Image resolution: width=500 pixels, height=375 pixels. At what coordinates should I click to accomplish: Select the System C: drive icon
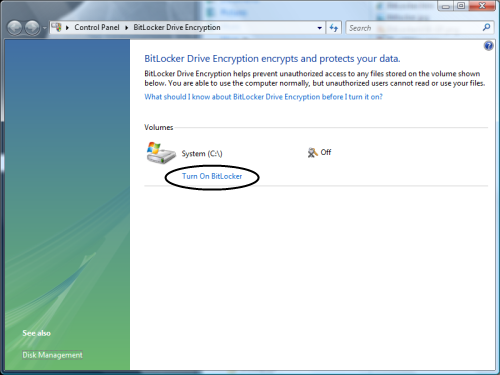(161, 153)
